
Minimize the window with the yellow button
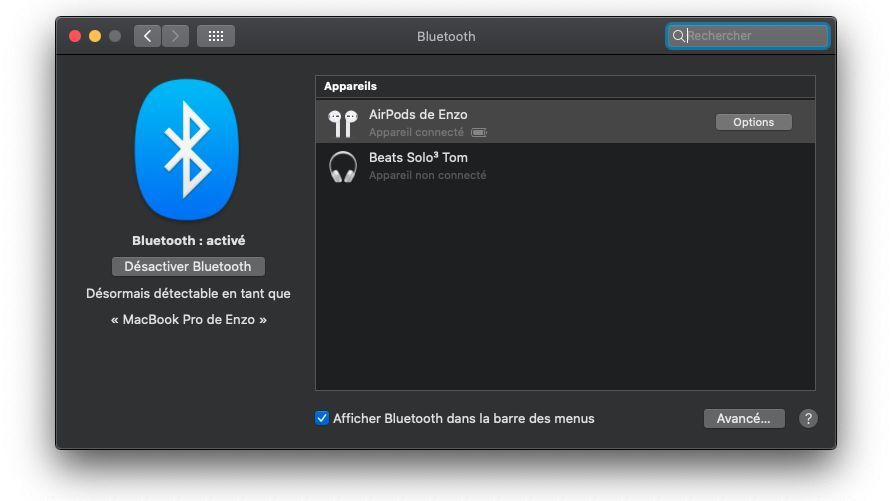coord(95,36)
